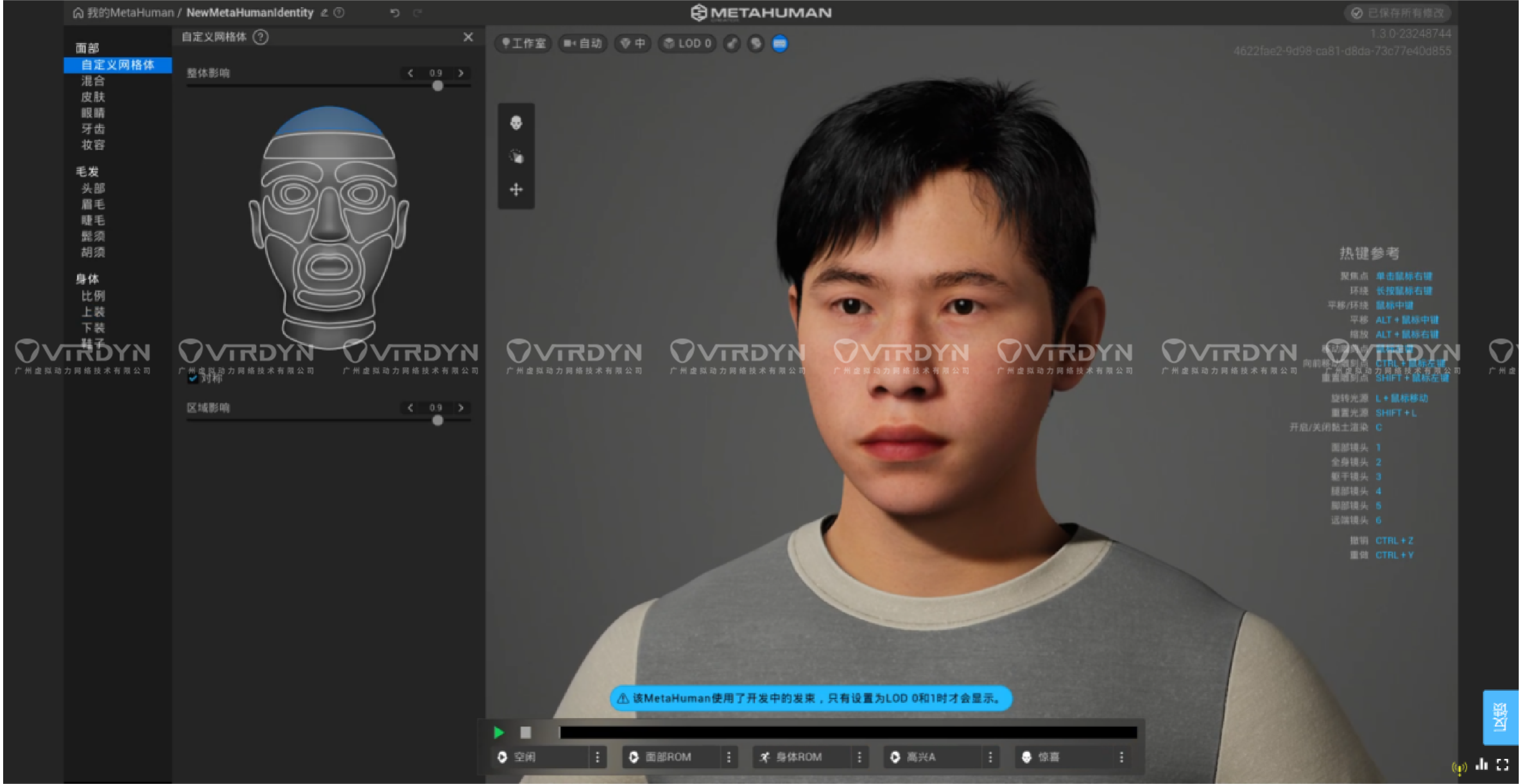
Task: Open options menu for 高兴A animation
Action: 991,757
